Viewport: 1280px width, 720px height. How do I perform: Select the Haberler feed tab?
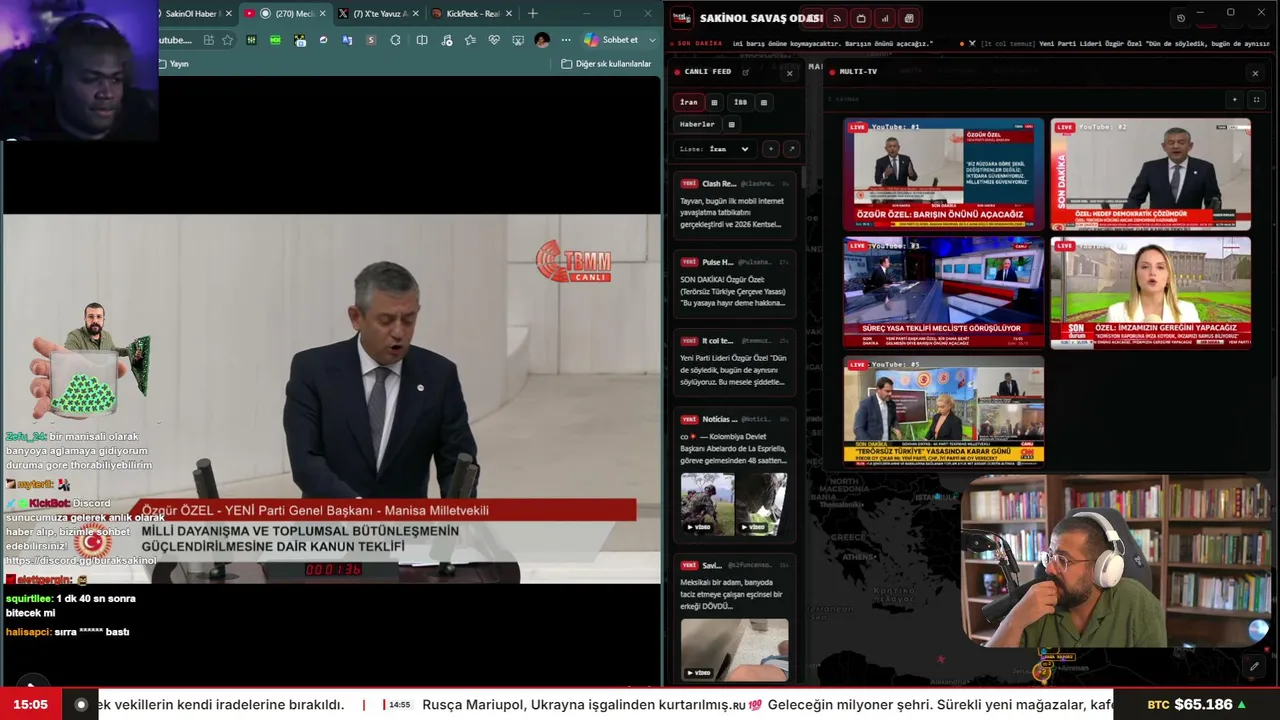coord(697,125)
